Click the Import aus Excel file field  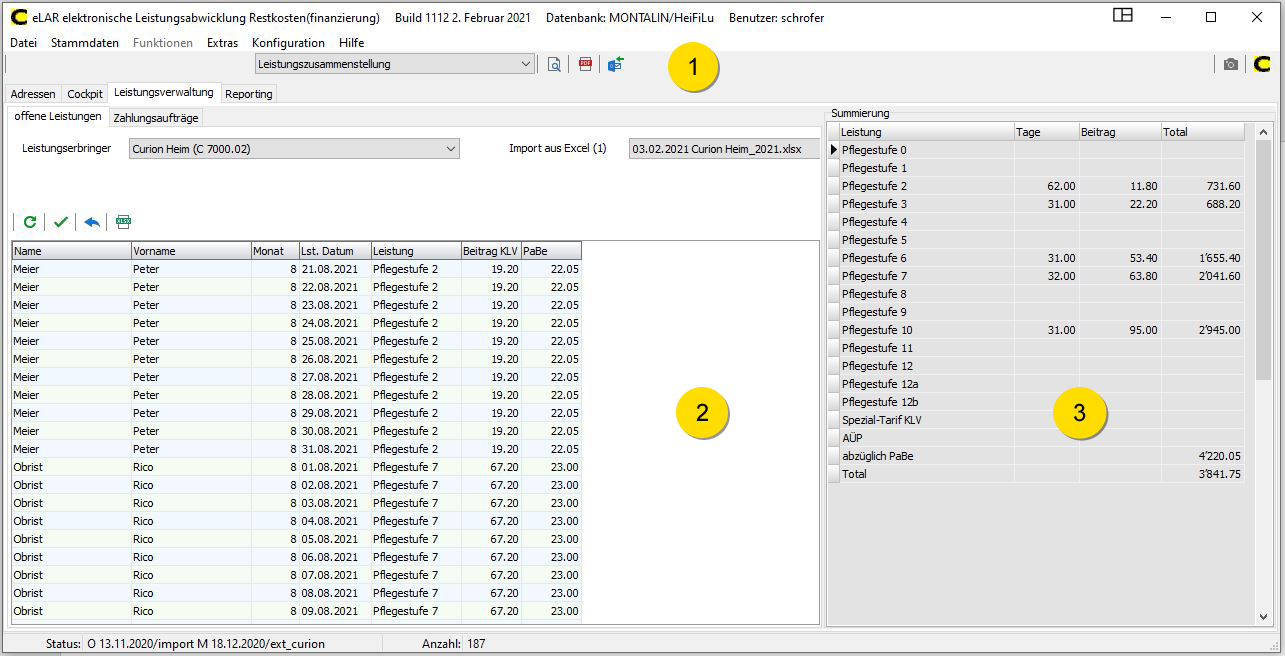[723, 149]
